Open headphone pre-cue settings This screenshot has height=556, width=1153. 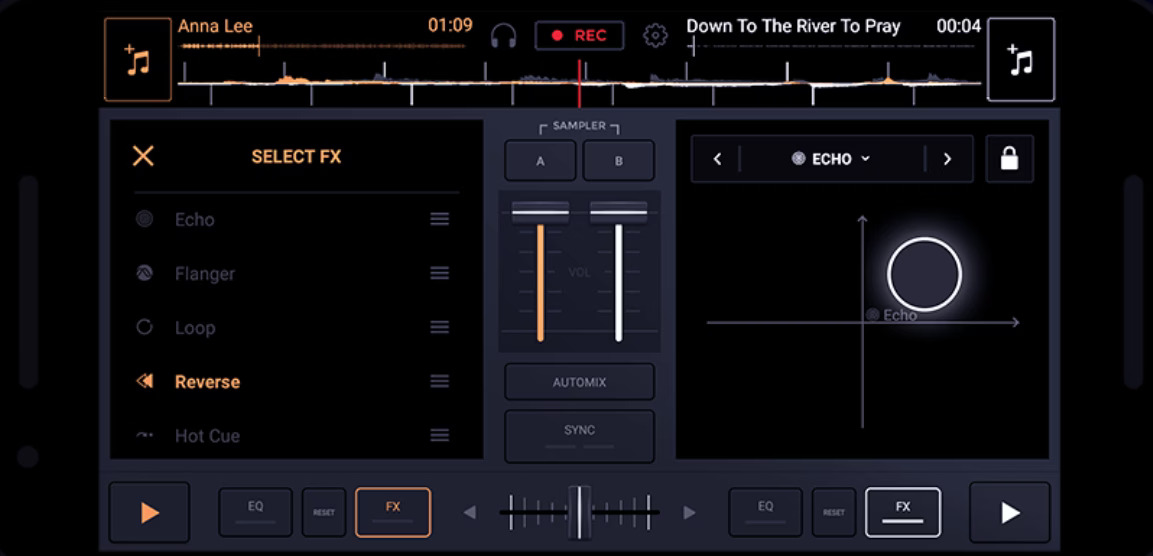click(504, 35)
